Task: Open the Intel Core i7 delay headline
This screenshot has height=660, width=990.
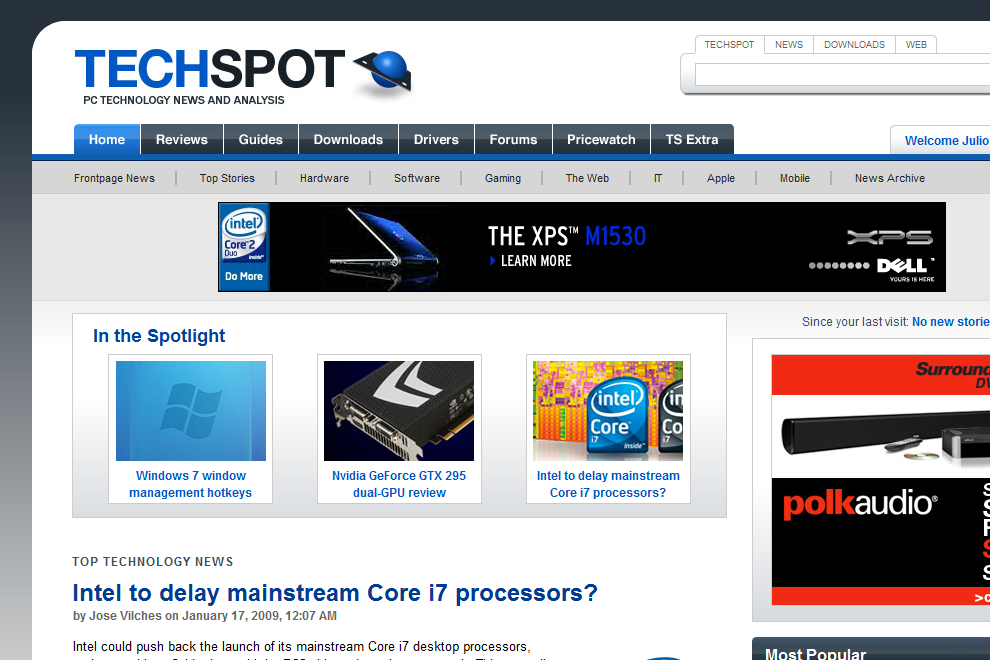Action: point(335,593)
